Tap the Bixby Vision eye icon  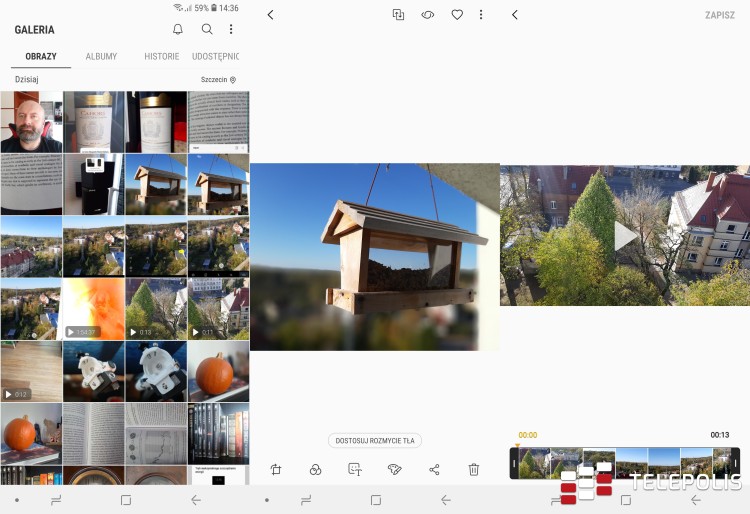(x=427, y=15)
